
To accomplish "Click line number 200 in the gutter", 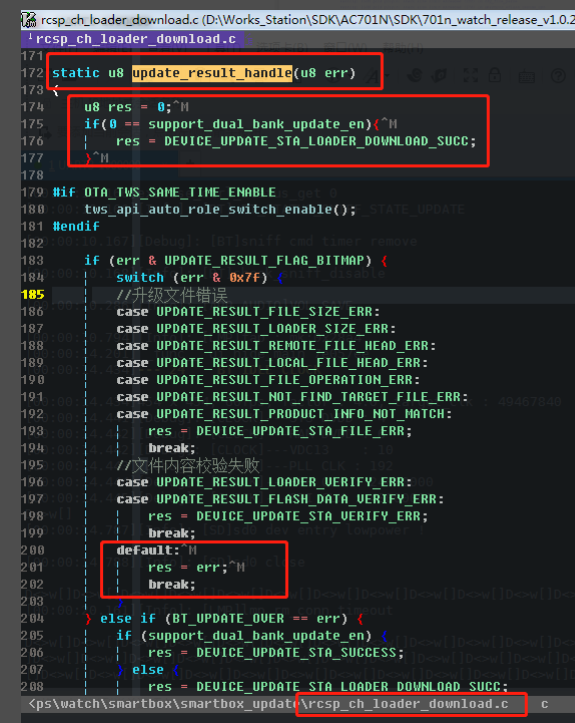I will (33, 551).
